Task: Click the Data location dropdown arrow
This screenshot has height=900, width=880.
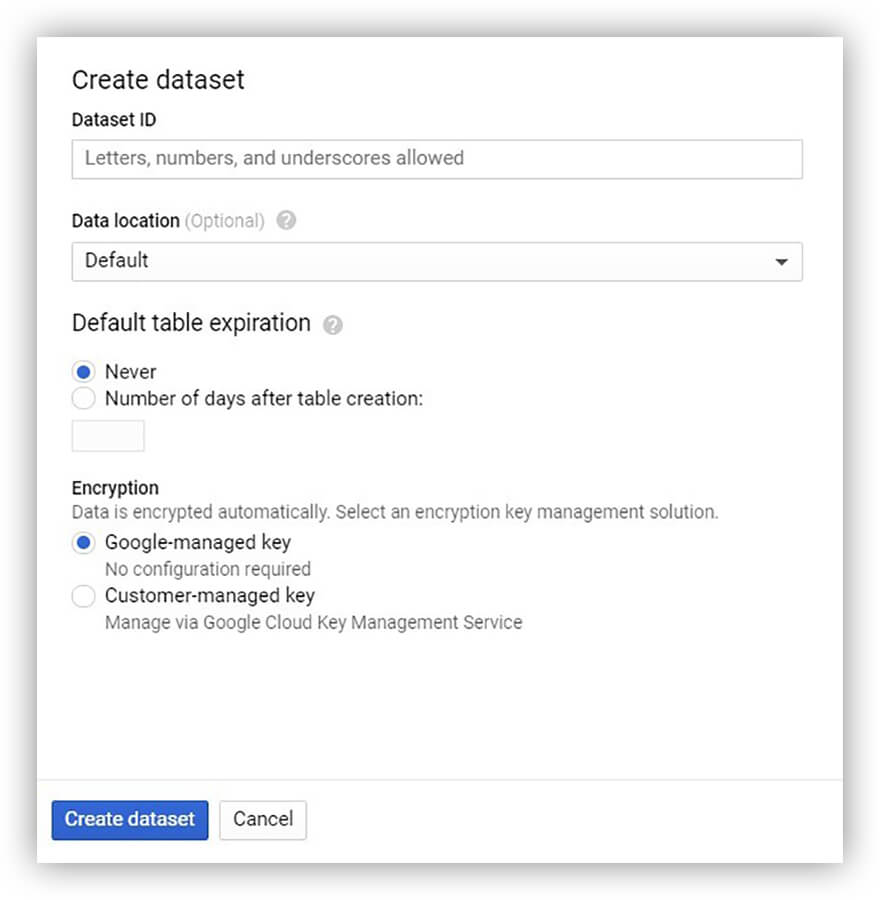Action: [781, 262]
